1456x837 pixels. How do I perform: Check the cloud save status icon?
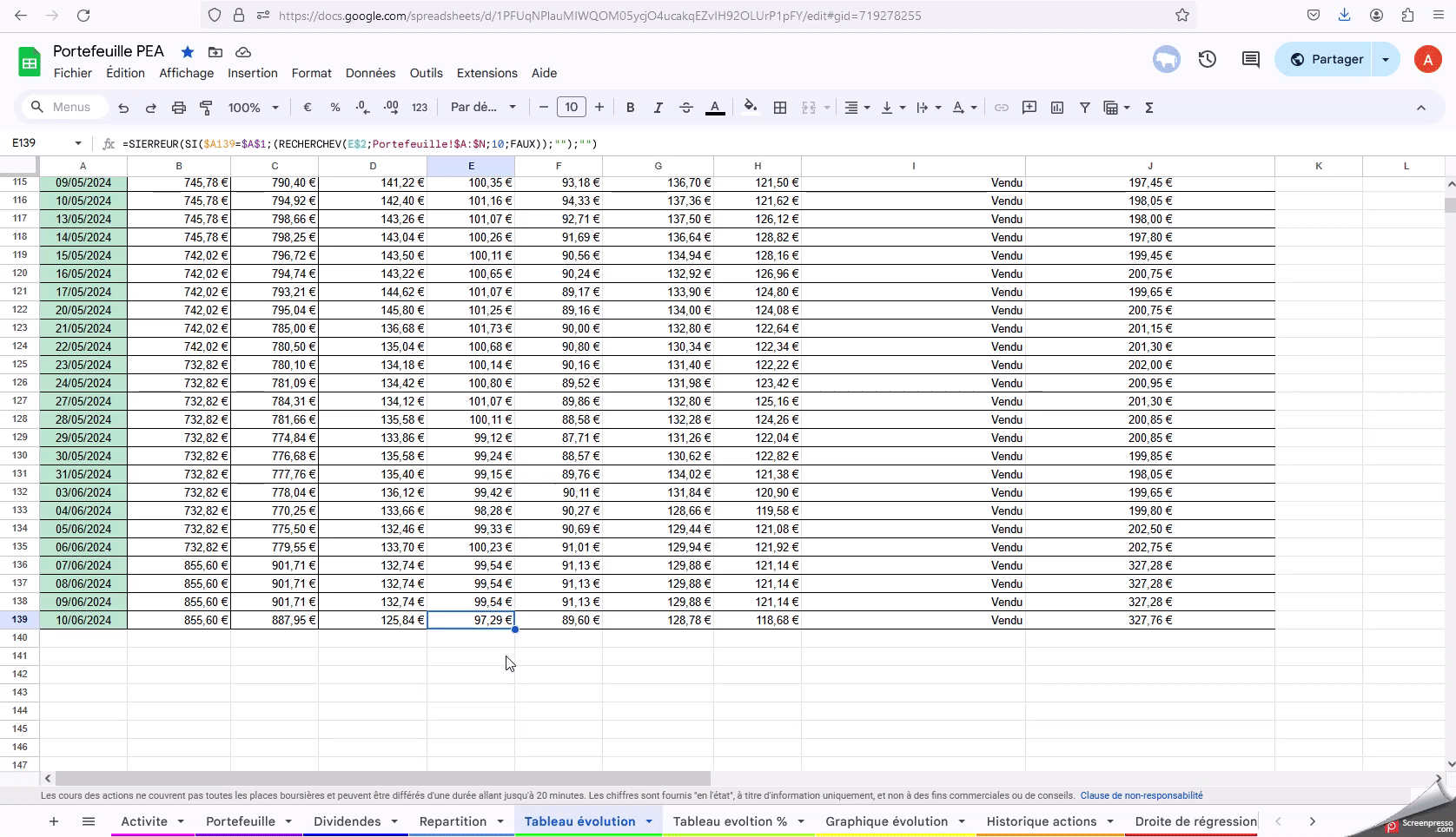[x=243, y=52]
